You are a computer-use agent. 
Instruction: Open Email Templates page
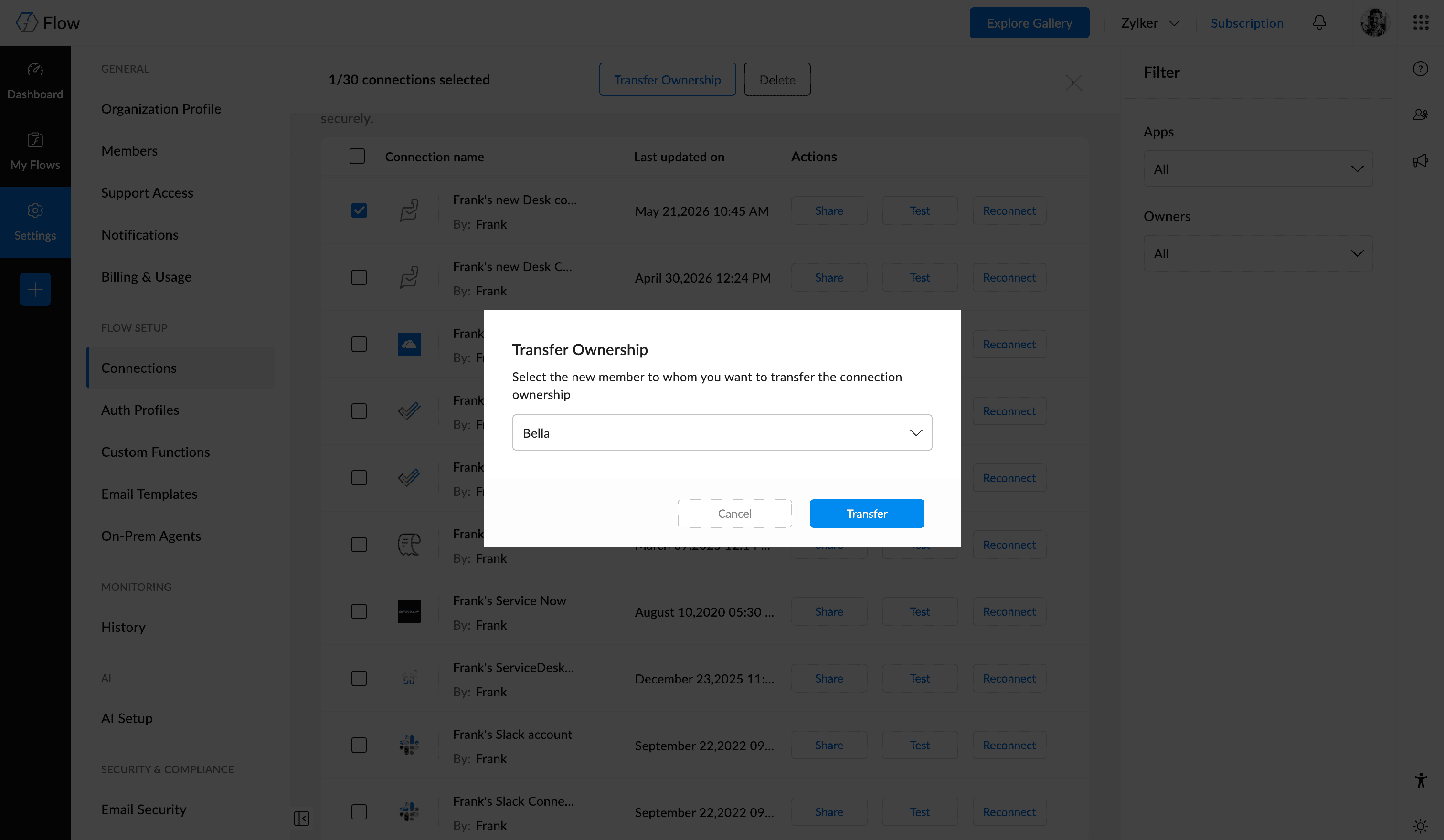[x=149, y=494]
